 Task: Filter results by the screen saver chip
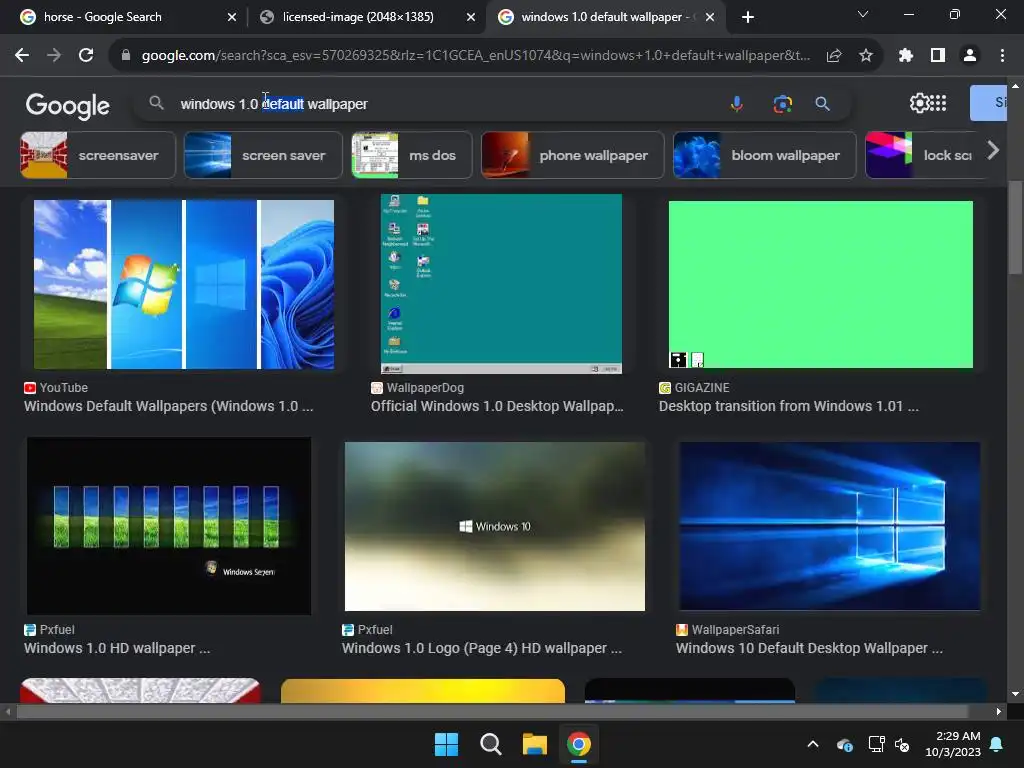coord(263,155)
